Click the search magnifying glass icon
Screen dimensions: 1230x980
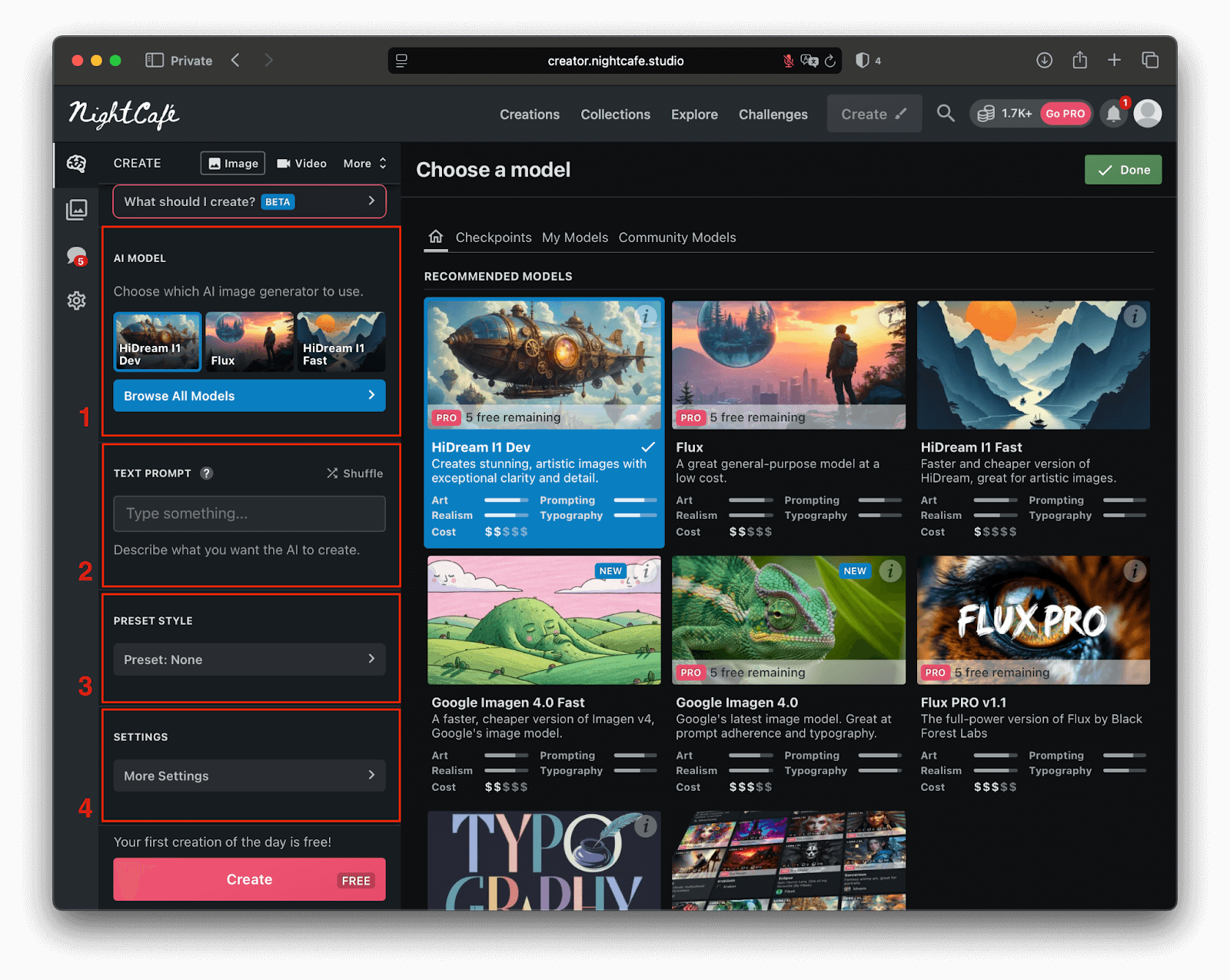pos(946,114)
